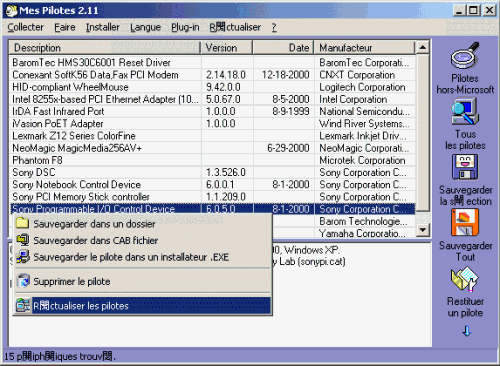Select HID-compliant WheelMouse row

click(212, 87)
